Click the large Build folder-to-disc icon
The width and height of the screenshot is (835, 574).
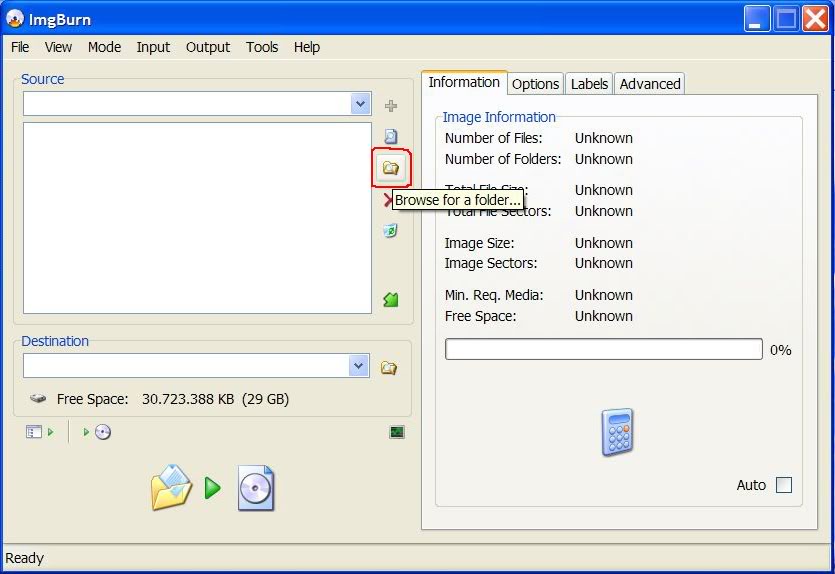pos(212,488)
